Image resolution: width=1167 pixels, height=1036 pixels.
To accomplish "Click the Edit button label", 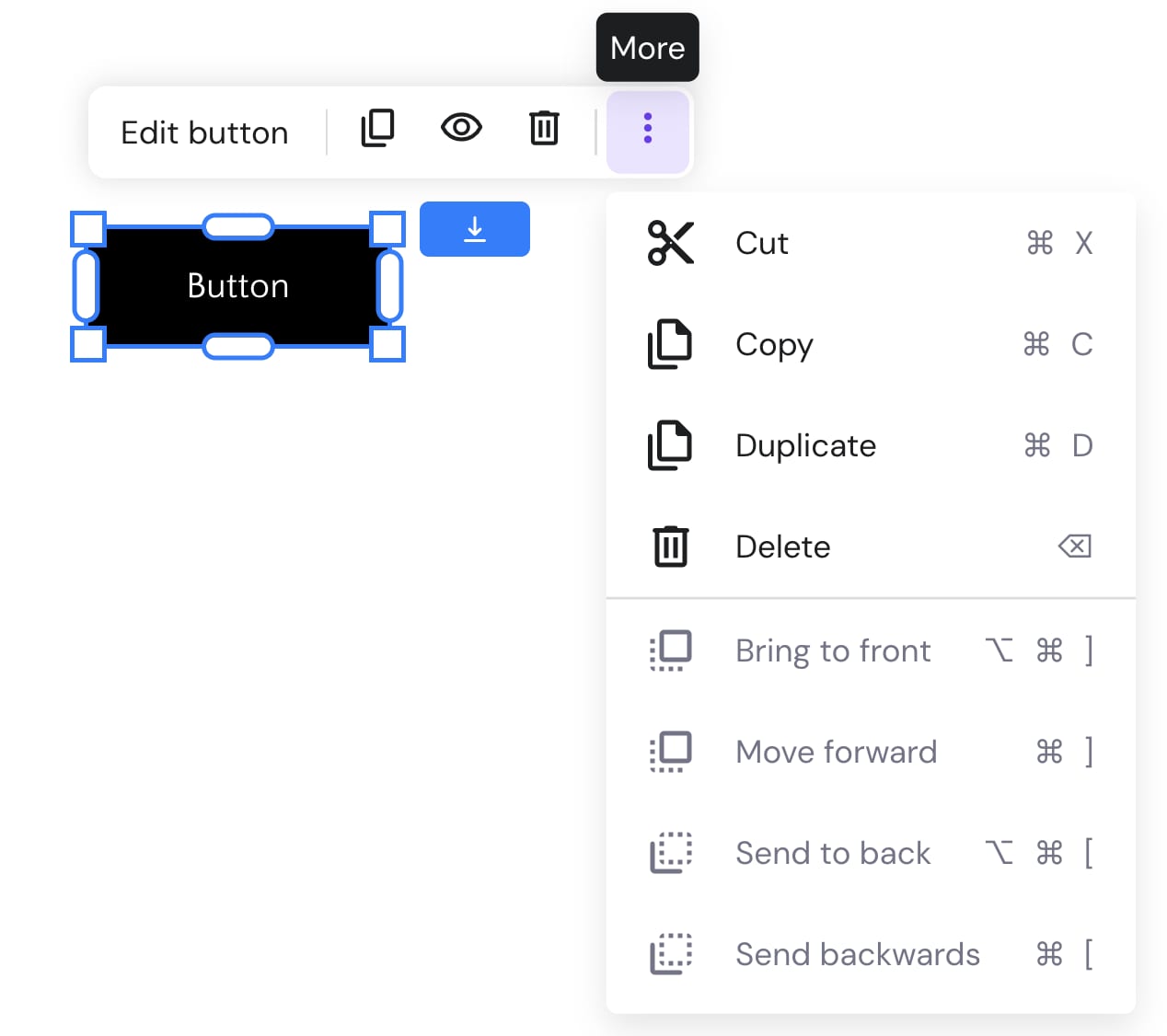I will point(203,132).
